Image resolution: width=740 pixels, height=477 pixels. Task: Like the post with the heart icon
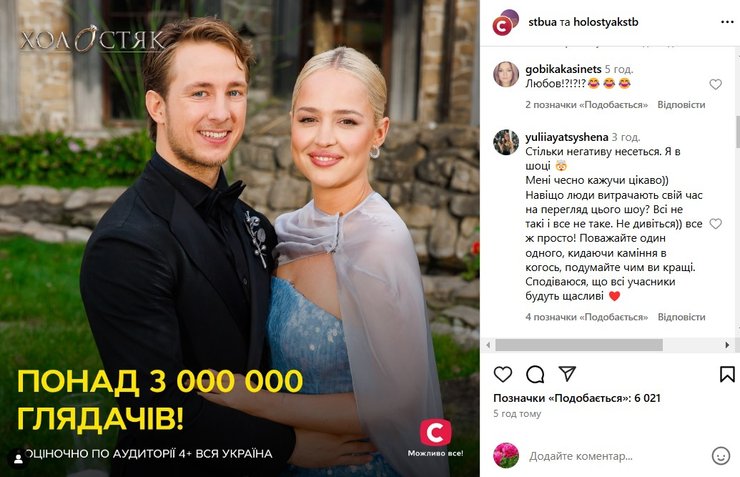pyautogui.click(x=503, y=374)
